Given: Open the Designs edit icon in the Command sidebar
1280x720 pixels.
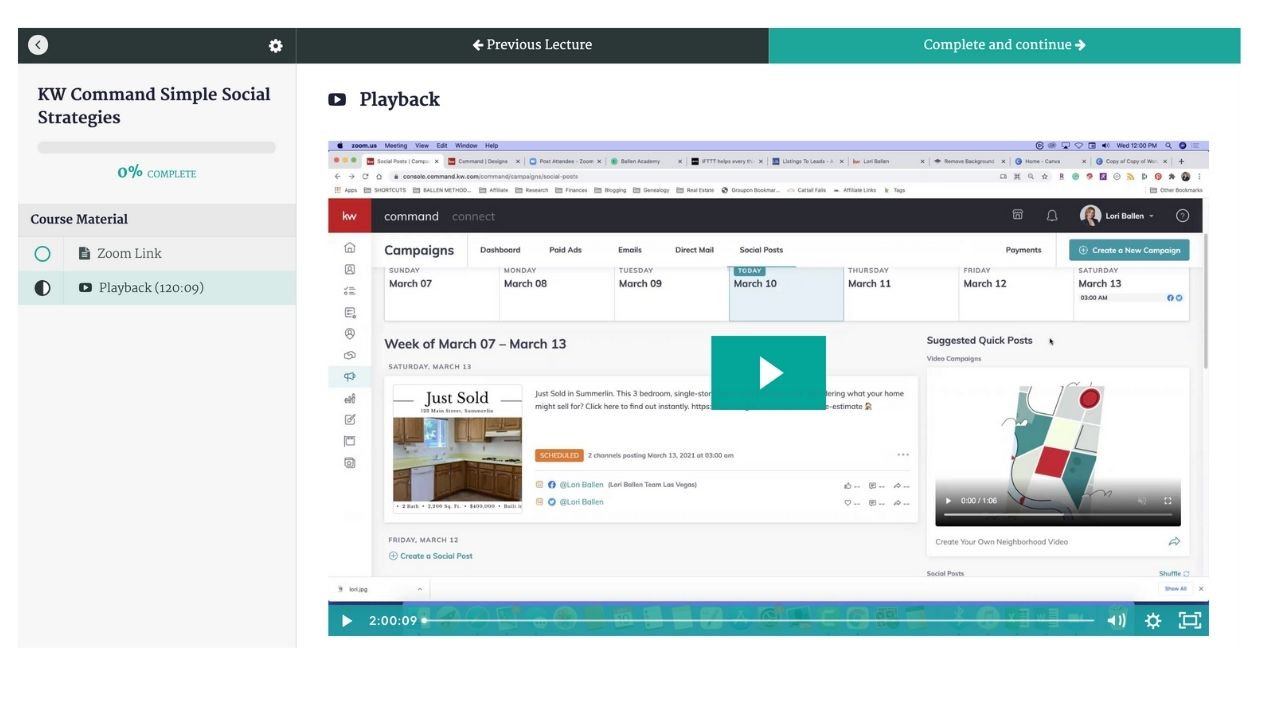Looking at the screenshot, I should tap(349, 420).
